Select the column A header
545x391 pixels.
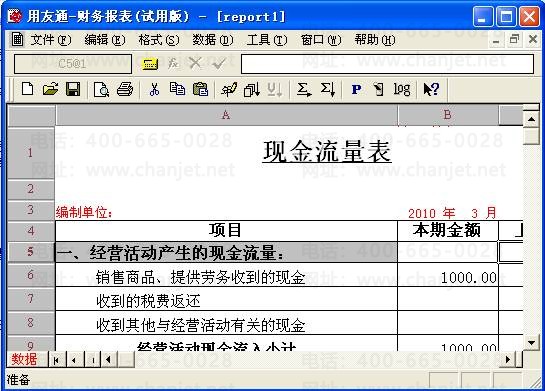(226, 115)
